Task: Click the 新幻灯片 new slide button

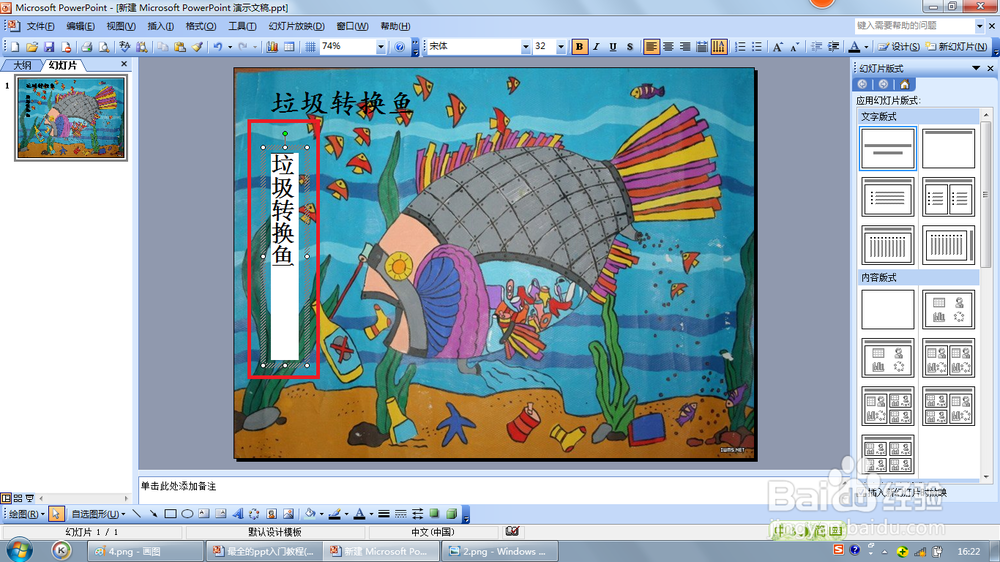Action: pos(956,47)
